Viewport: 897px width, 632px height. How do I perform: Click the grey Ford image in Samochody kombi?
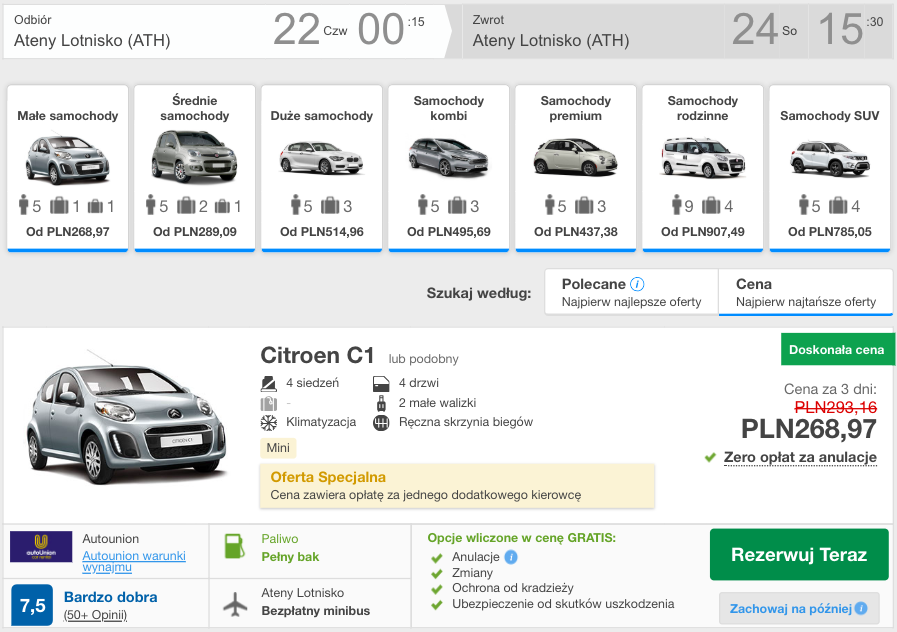[x=448, y=156]
